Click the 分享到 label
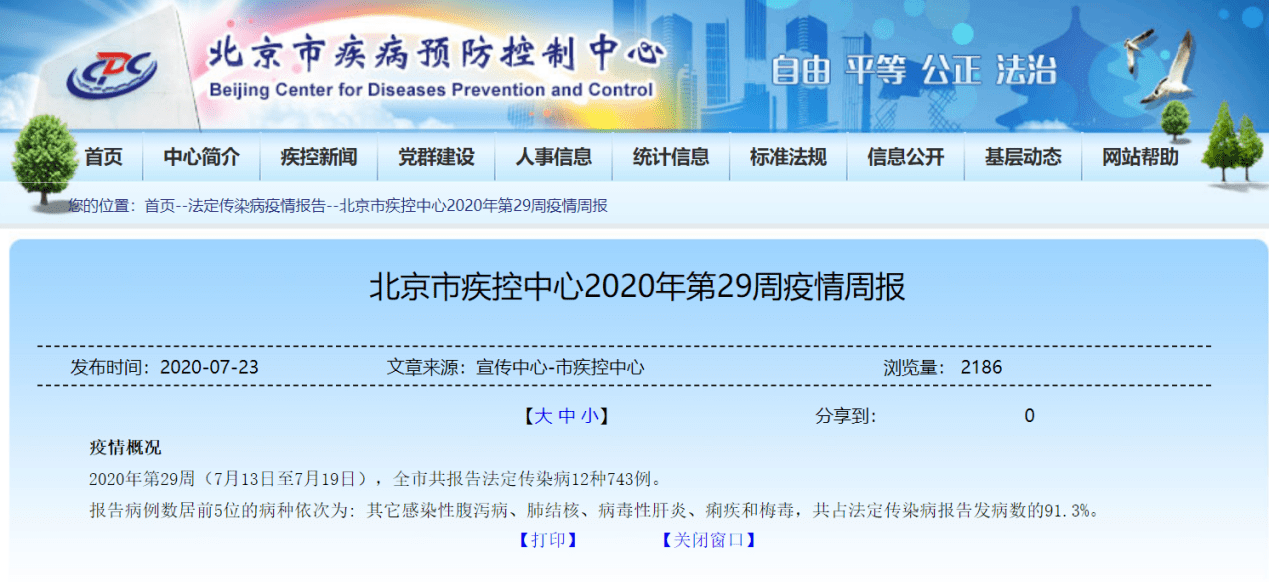 point(846,416)
